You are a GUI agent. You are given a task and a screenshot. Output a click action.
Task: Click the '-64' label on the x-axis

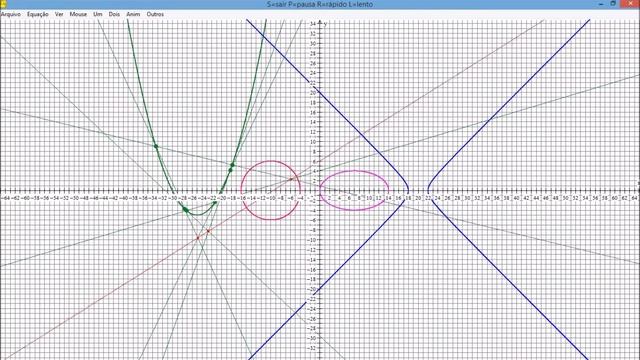[x=5, y=198]
